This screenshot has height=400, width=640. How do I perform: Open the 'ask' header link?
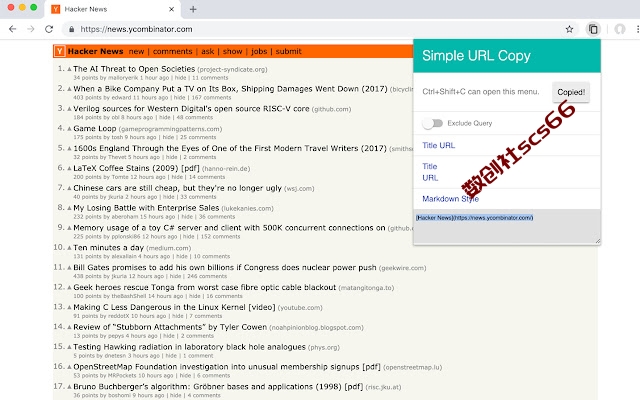pos(207,51)
